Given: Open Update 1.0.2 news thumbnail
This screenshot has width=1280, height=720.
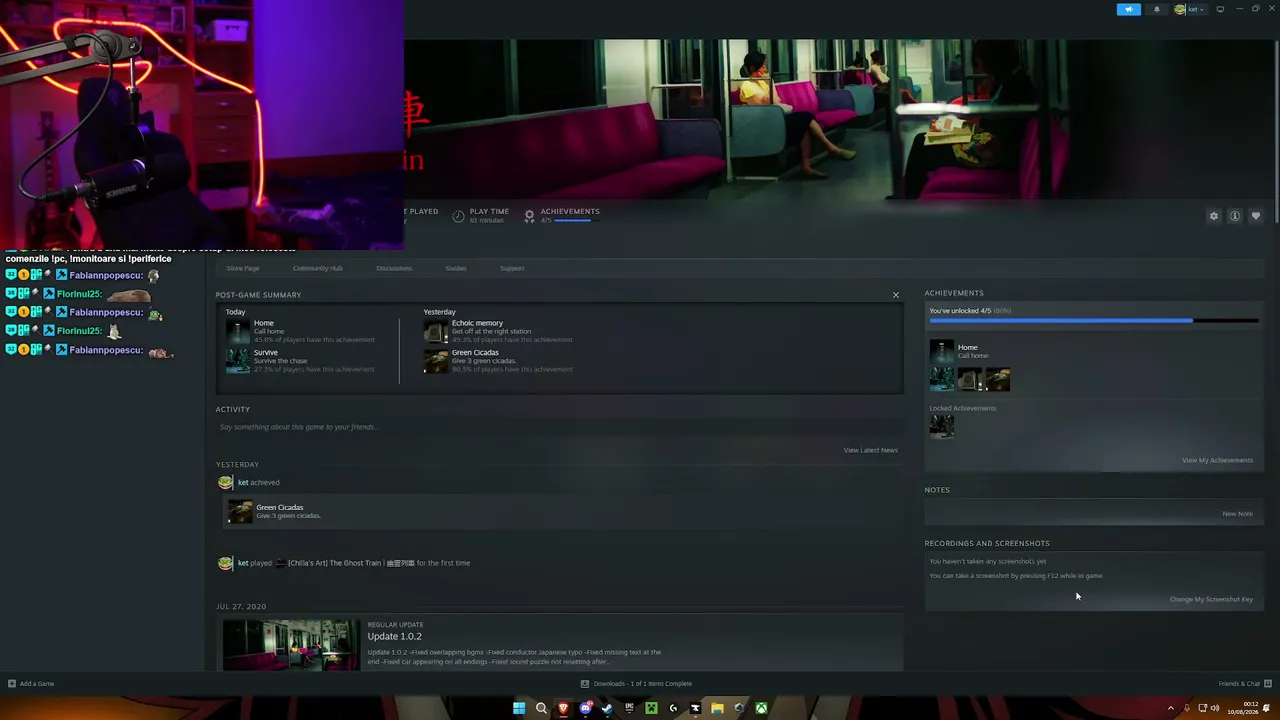Looking at the screenshot, I should pyautogui.click(x=291, y=644).
